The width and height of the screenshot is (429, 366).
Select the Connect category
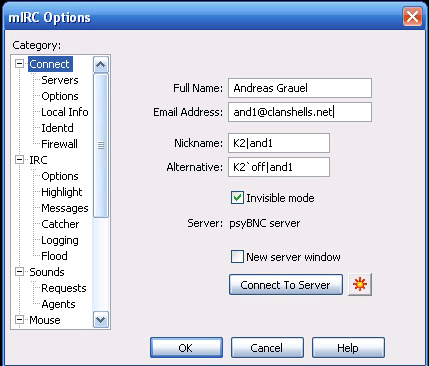coord(50,64)
